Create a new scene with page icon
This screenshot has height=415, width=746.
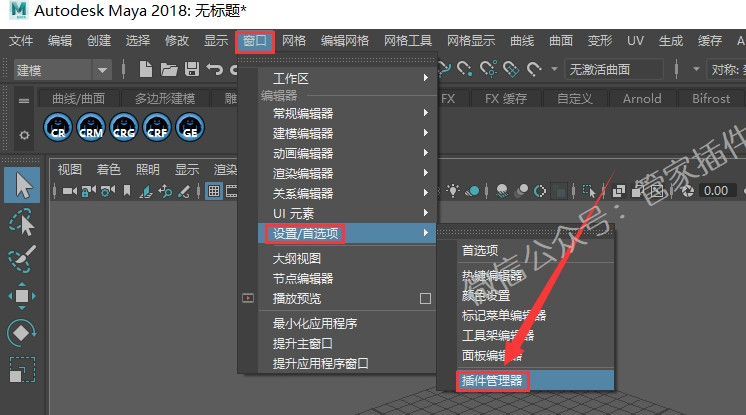pos(146,69)
